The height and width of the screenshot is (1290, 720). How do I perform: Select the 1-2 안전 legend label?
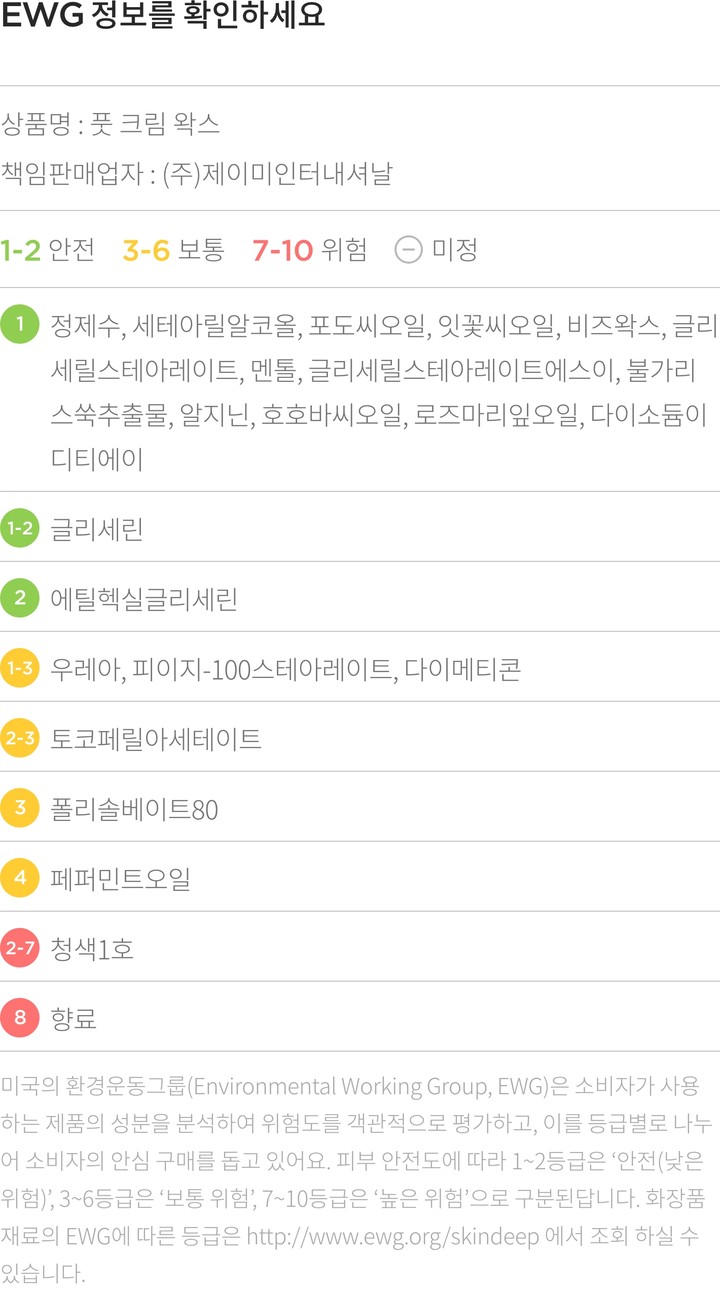[47, 249]
